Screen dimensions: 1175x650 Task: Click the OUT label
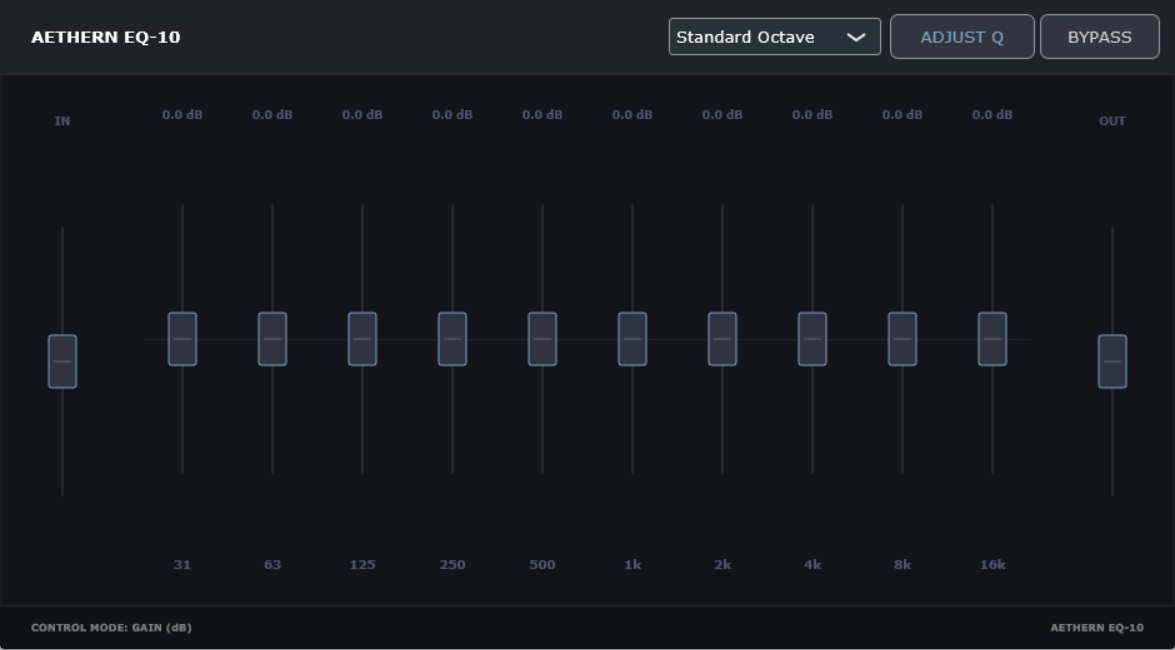pyautogui.click(x=1112, y=121)
